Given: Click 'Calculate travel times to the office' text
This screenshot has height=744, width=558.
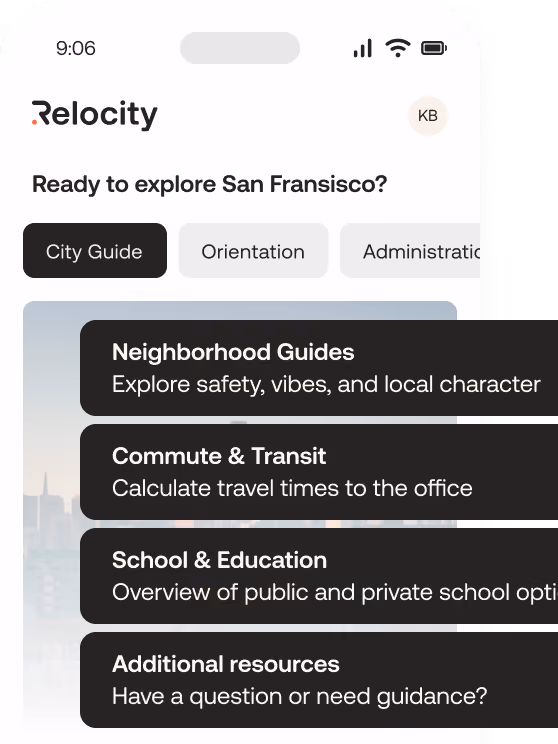Looking at the screenshot, I should coord(292,488).
